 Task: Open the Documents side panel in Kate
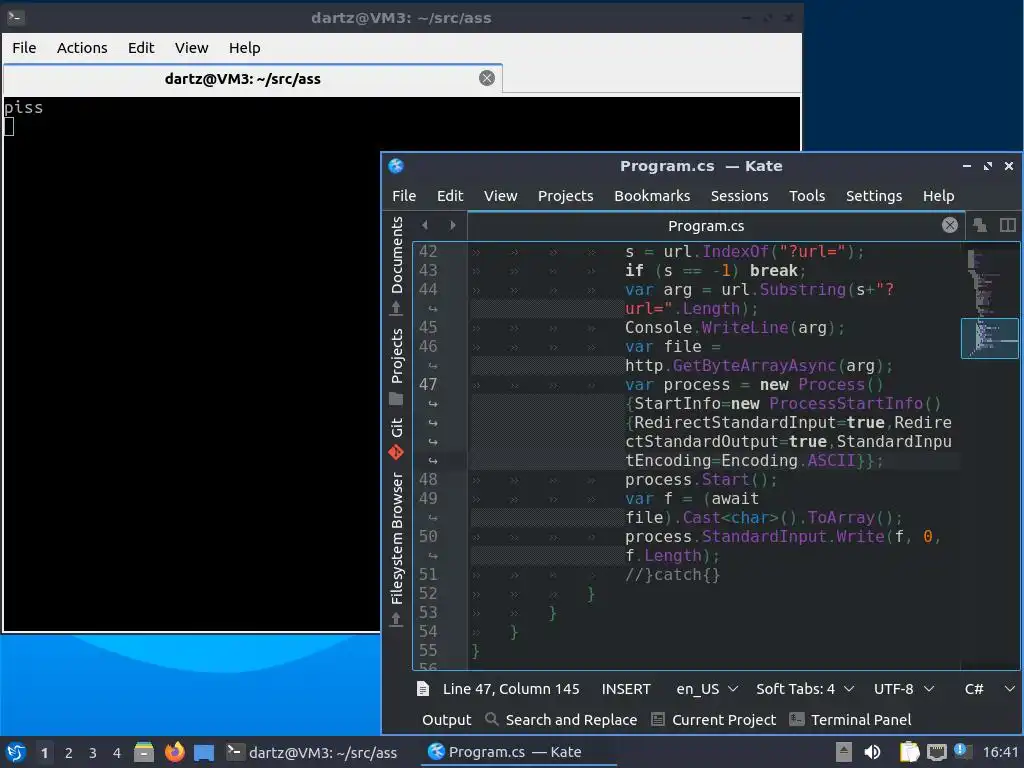click(396, 265)
